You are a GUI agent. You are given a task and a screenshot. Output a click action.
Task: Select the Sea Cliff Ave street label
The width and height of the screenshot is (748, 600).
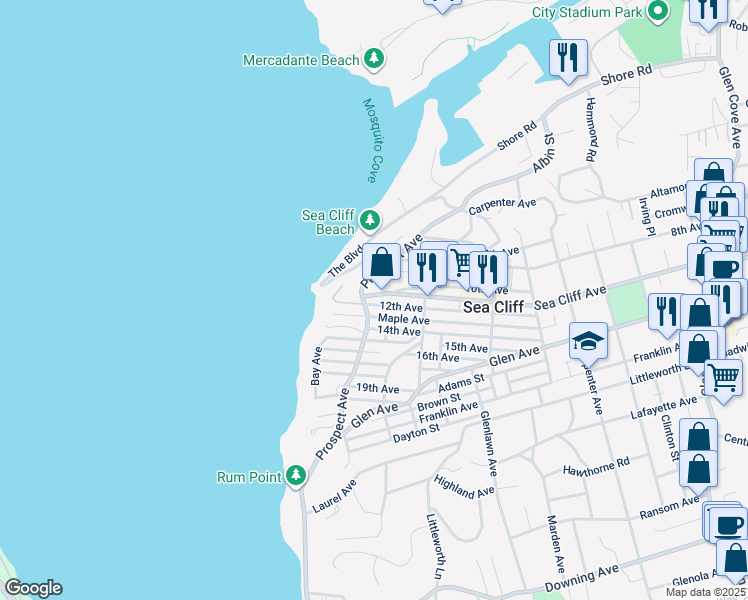(570, 298)
